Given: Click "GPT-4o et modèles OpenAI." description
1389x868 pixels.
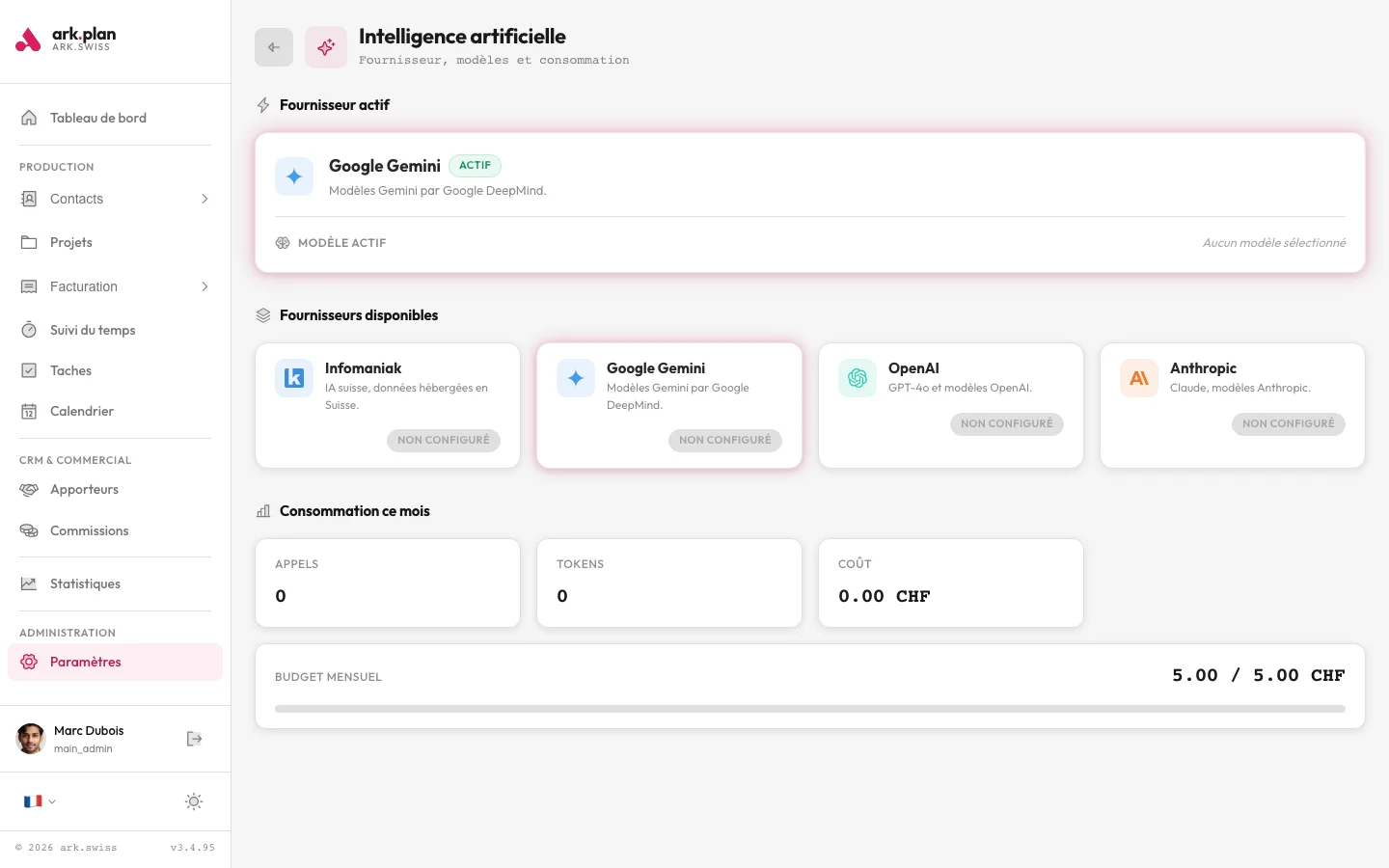Looking at the screenshot, I should 960,388.
